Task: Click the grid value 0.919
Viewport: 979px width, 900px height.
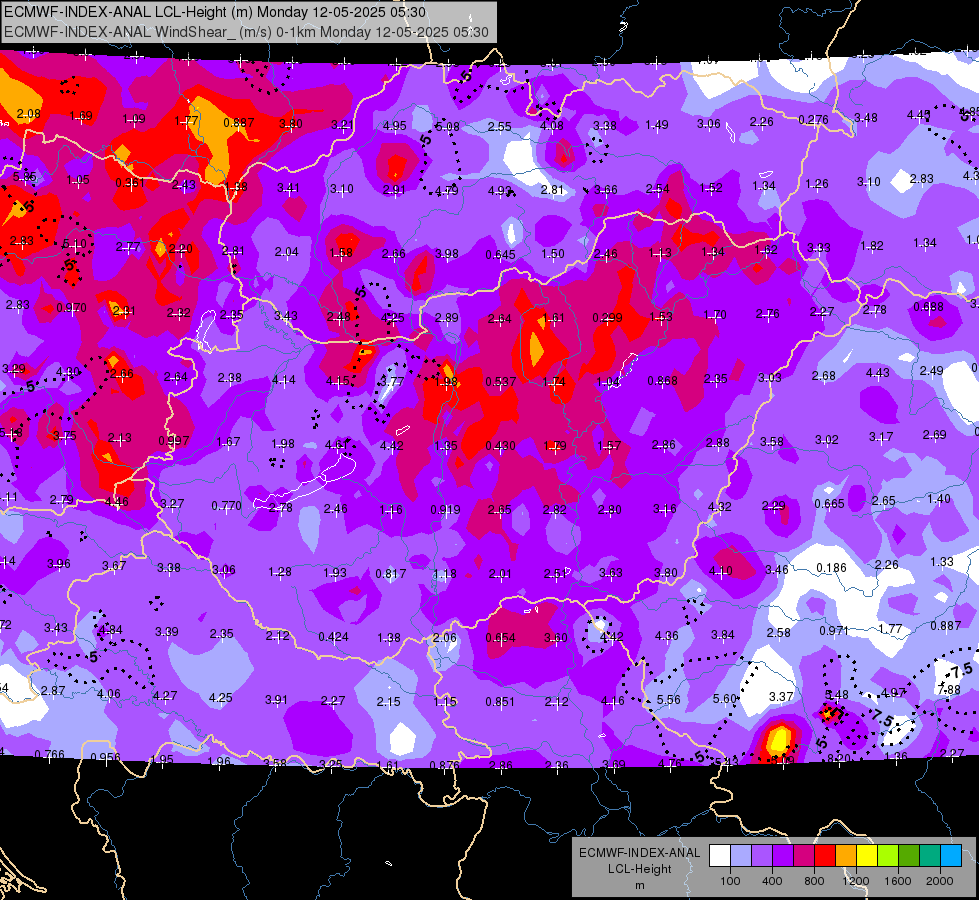Action: [x=446, y=510]
